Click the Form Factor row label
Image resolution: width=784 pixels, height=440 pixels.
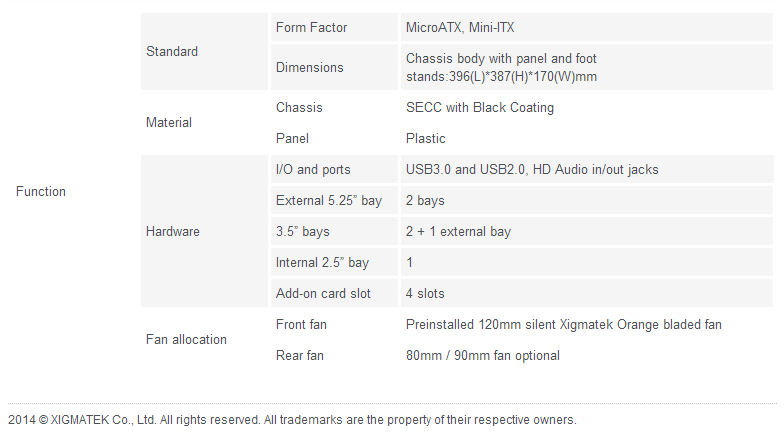311,28
